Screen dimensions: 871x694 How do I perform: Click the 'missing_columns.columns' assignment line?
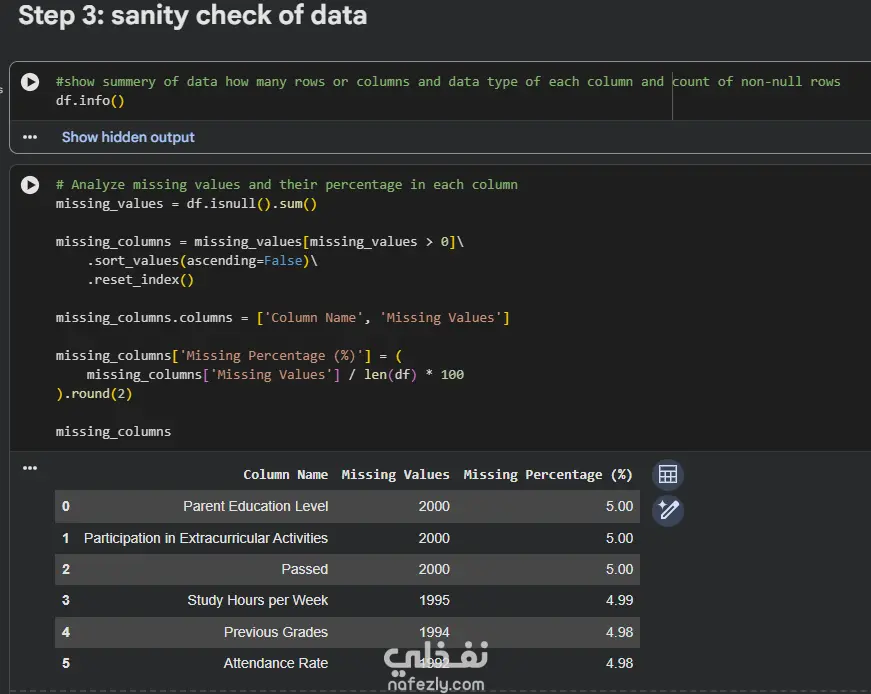[282, 317]
